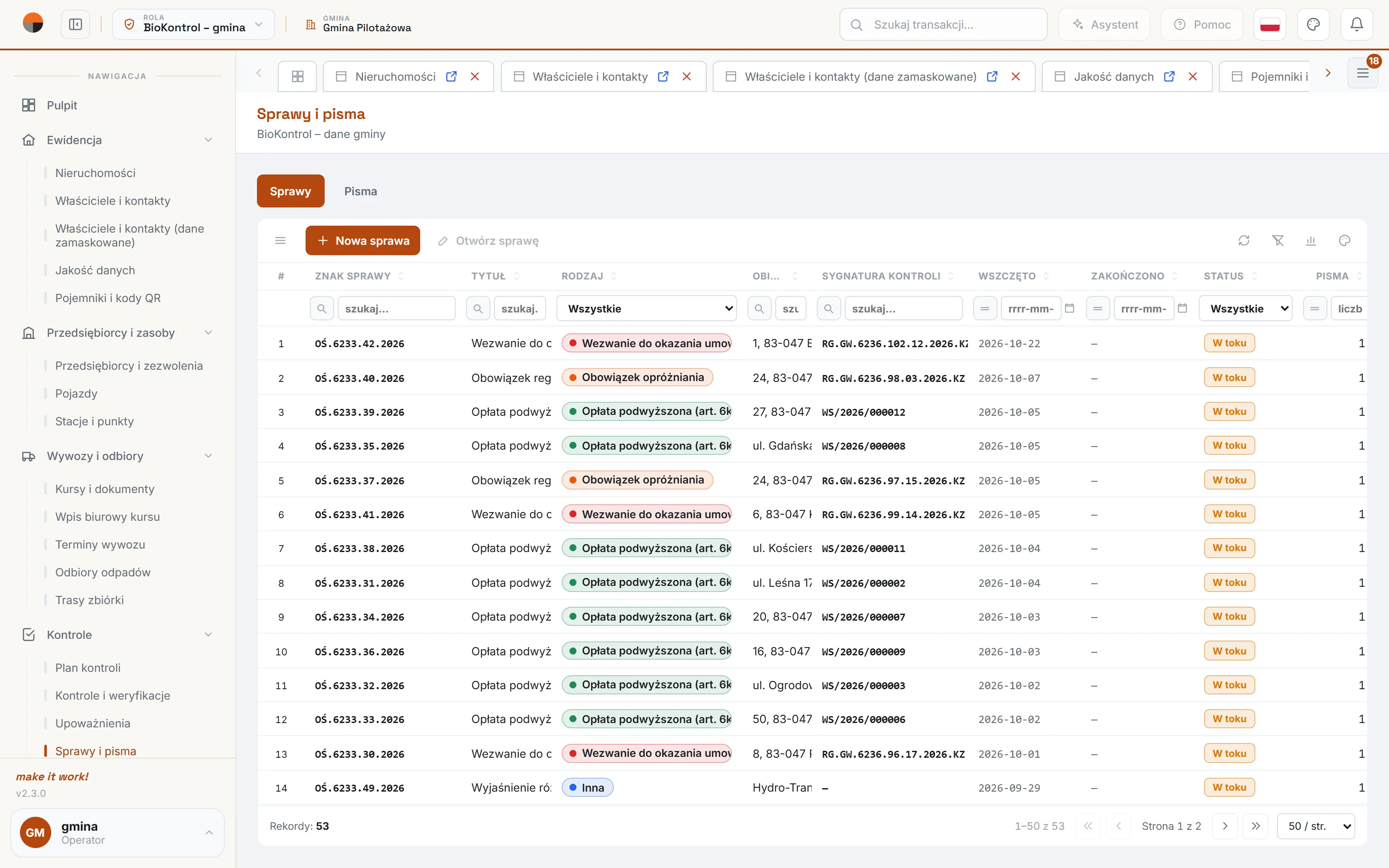Open the notifications bell

[x=1356, y=25]
